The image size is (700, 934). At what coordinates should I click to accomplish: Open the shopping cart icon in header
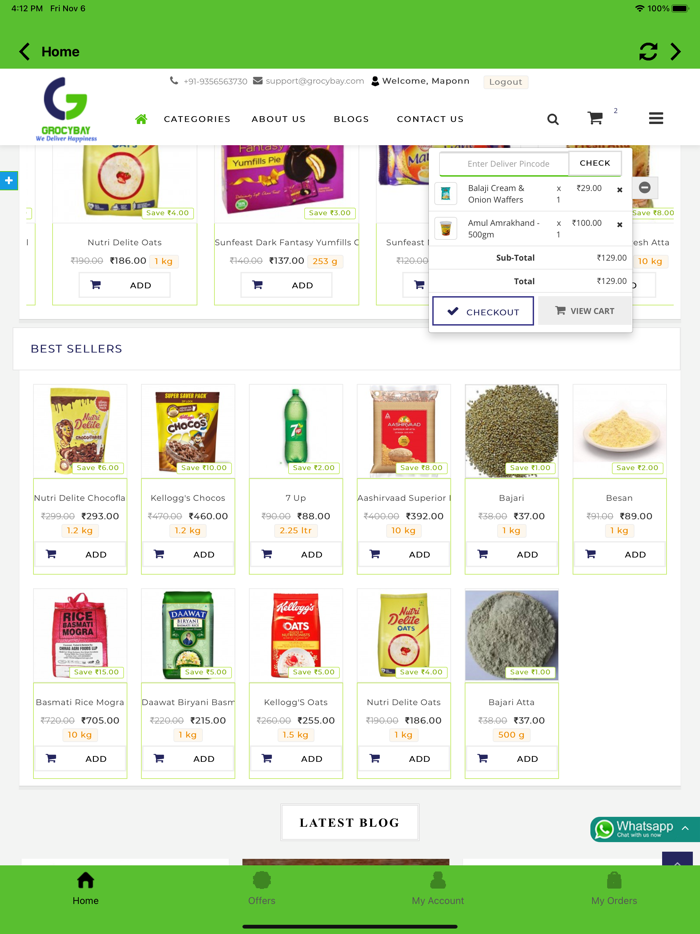pyautogui.click(x=595, y=118)
